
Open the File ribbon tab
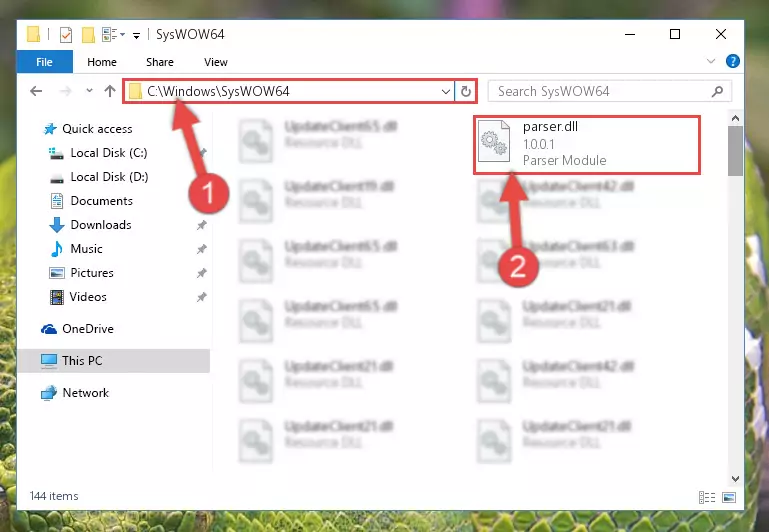pos(45,62)
